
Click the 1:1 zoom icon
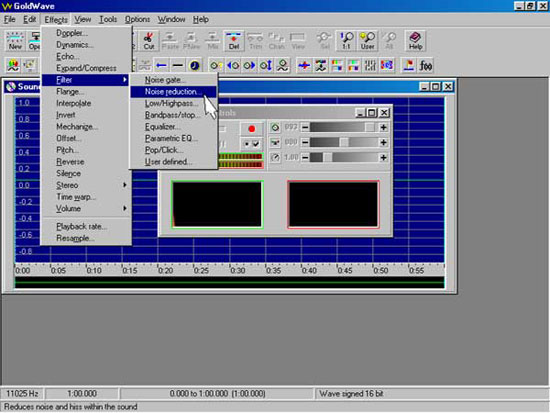[x=346, y=41]
